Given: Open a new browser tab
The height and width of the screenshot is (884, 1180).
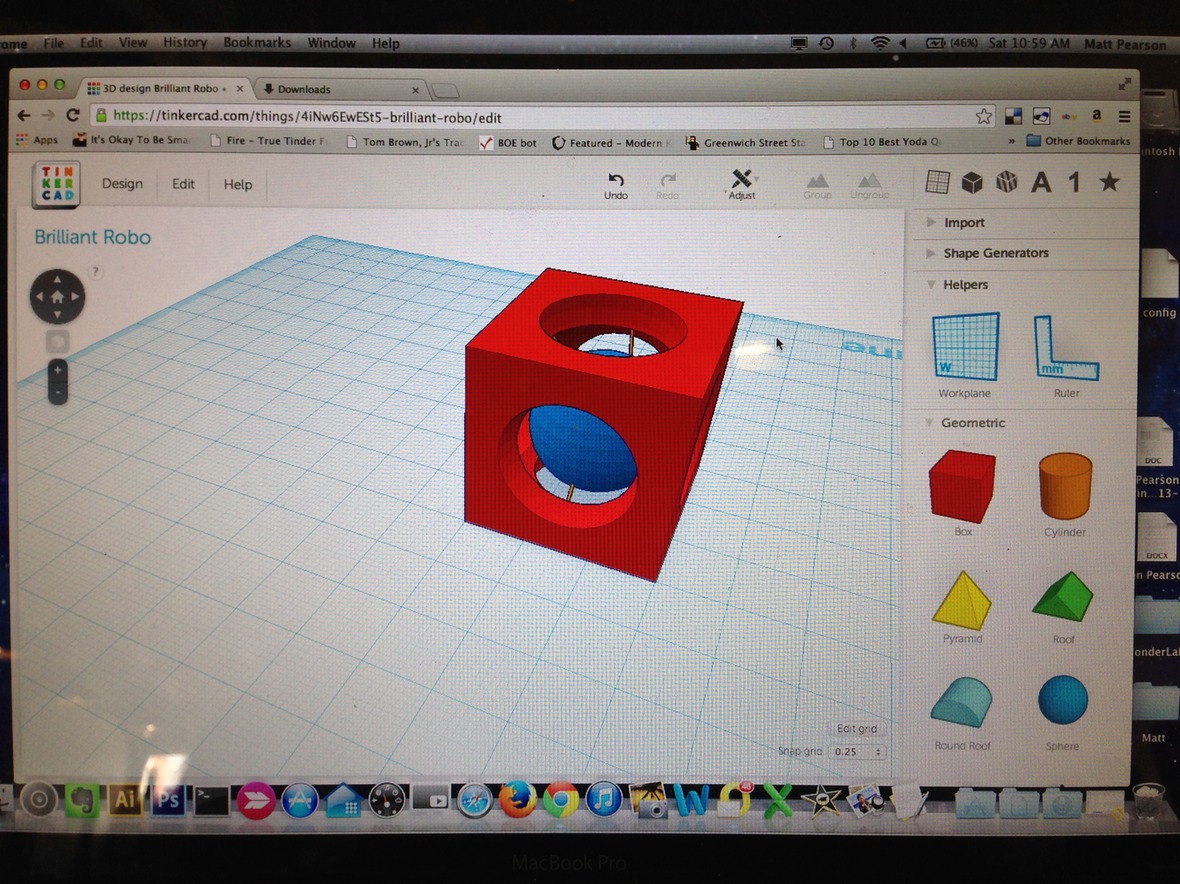Looking at the screenshot, I should 446,91.
